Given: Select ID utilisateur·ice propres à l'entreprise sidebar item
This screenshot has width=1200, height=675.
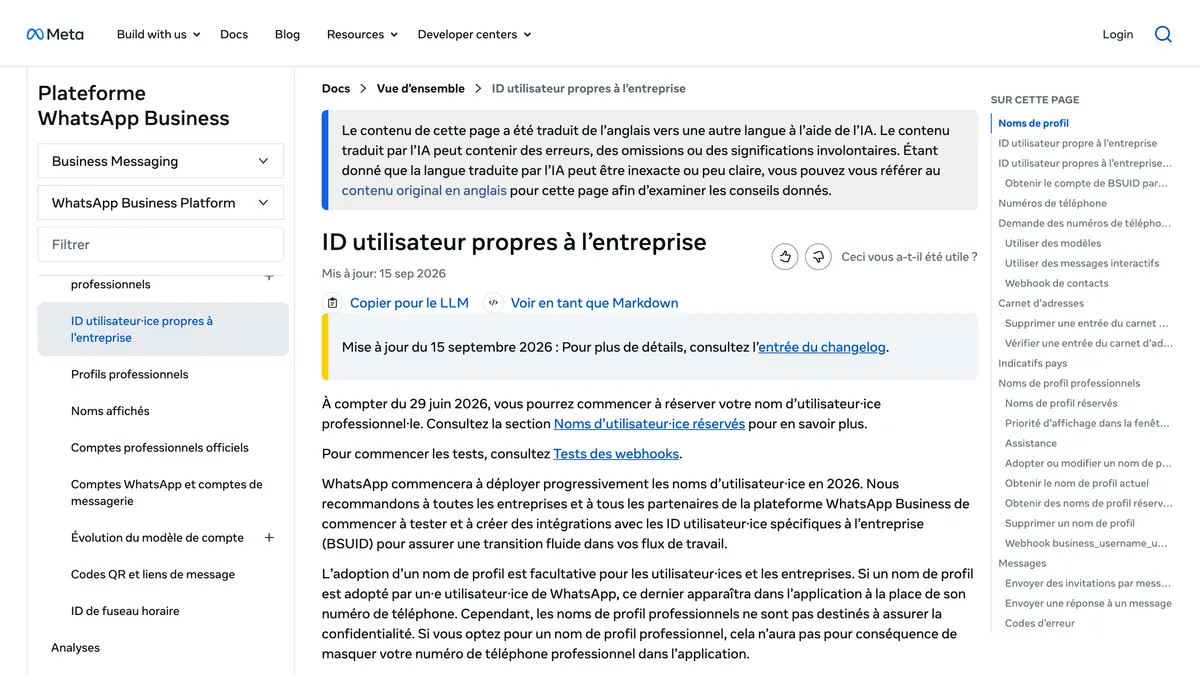Looking at the screenshot, I should point(163,329).
